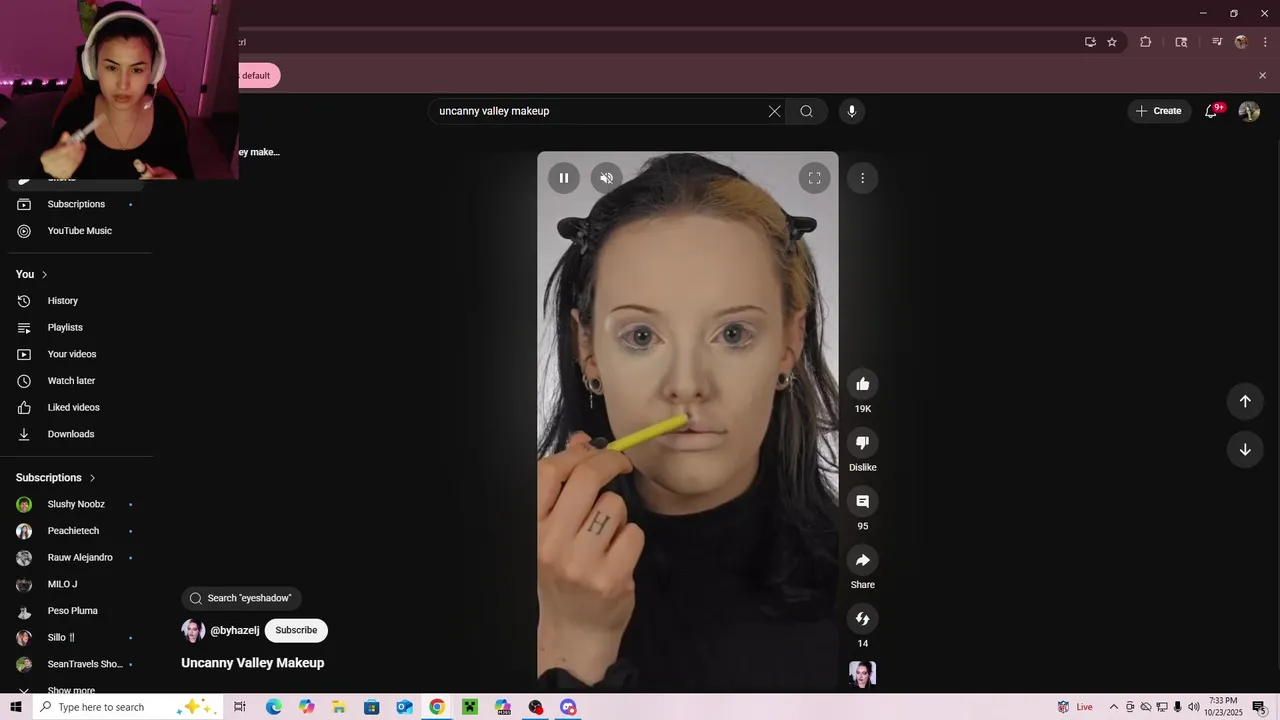This screenshot has height=720, width=1280.
Task: Open the Uncanny Valley Makeup title
Action: click(x=252, y=663)
